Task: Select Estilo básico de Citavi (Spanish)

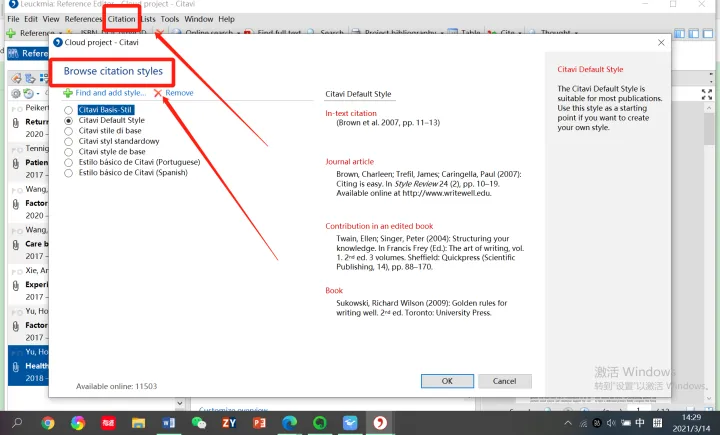Action: 68,173
